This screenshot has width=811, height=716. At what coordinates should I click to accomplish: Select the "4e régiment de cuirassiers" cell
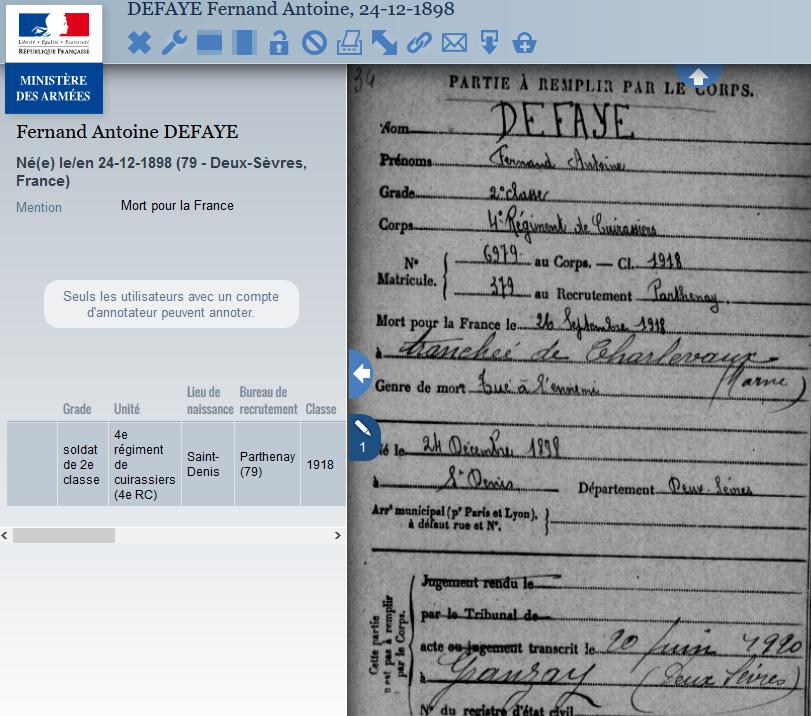[145, 464]
